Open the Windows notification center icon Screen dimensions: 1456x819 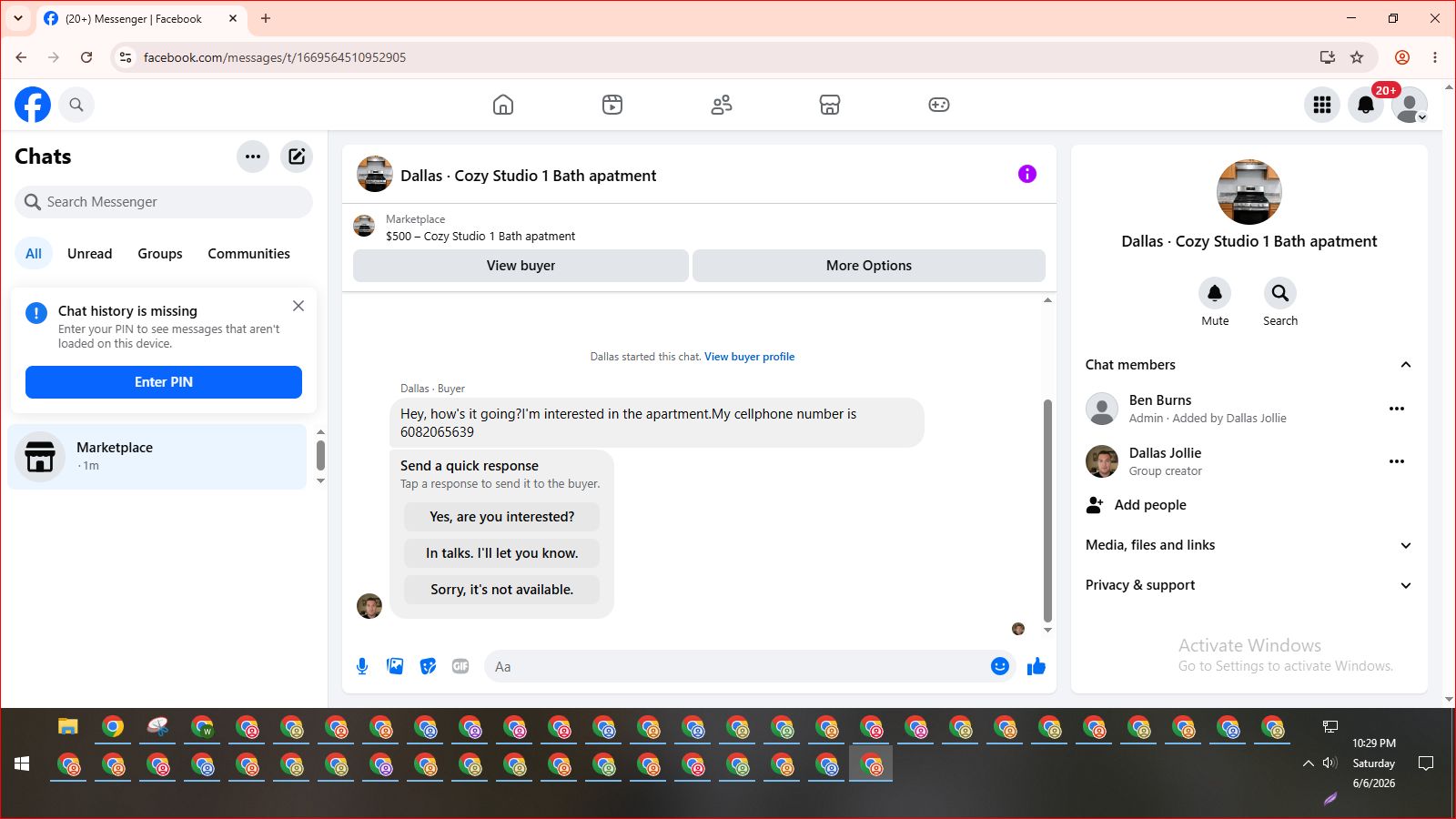tap(1426, 763)
